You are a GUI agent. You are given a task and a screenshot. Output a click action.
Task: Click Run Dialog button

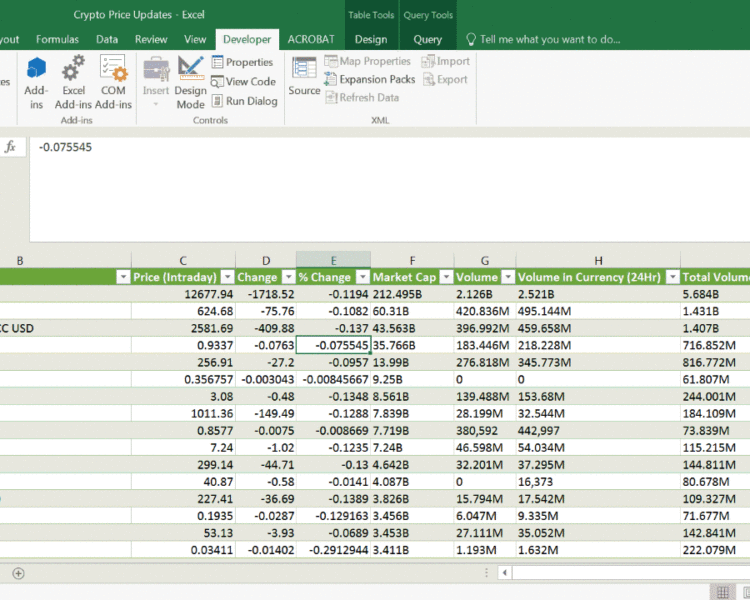coord(244,101)
